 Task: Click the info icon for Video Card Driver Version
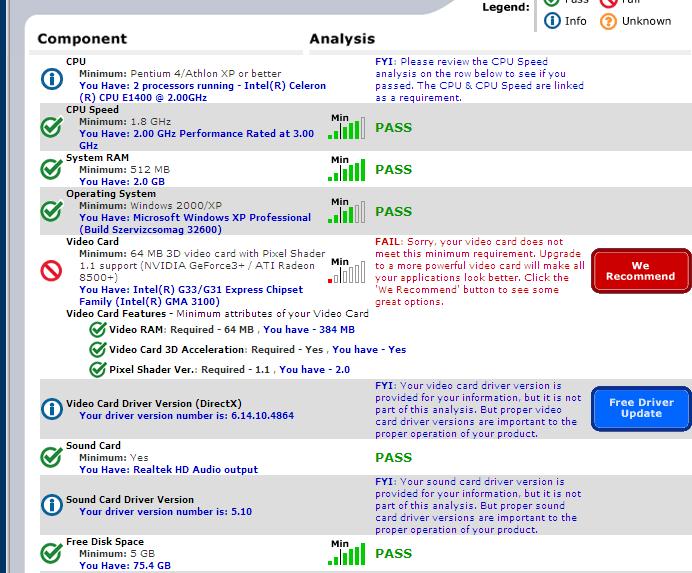click(x=51, y=409)
